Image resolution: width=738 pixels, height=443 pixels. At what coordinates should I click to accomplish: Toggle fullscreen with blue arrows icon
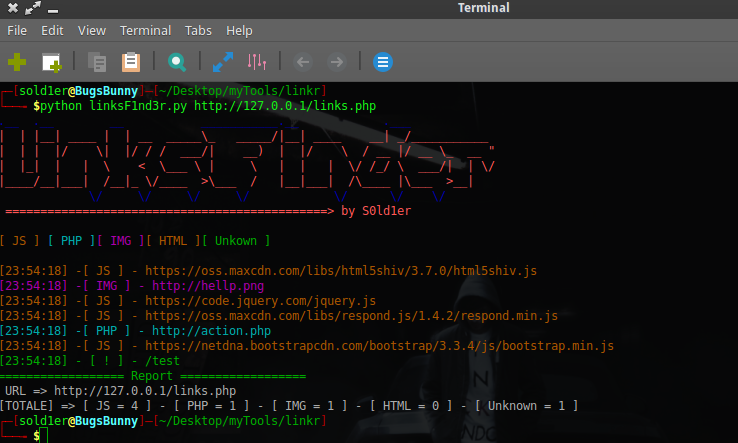pos(223,62)
